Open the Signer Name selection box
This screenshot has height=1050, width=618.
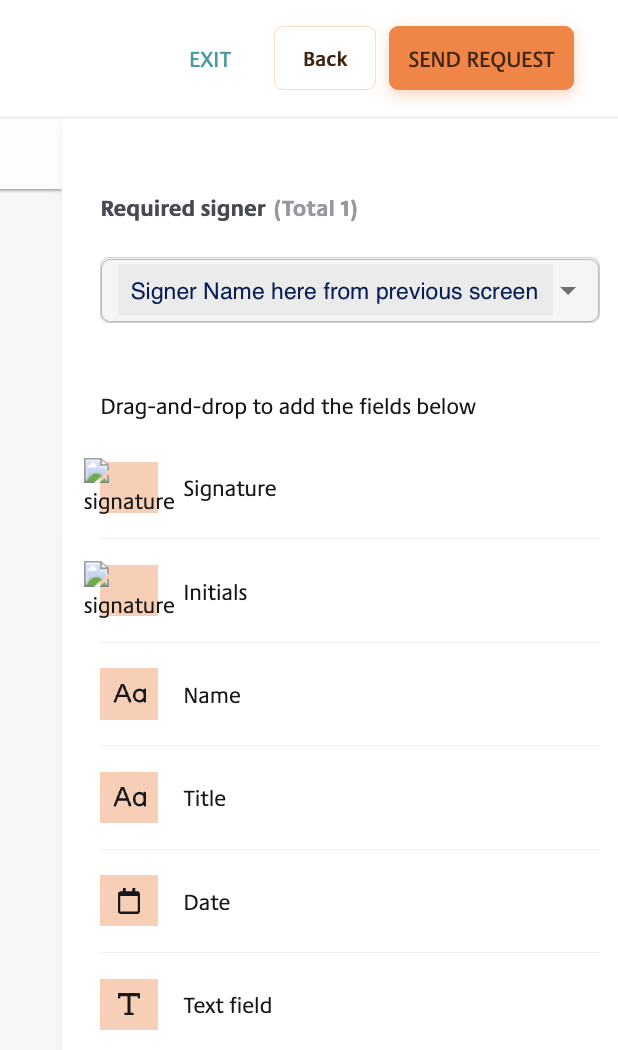point(350,290)
